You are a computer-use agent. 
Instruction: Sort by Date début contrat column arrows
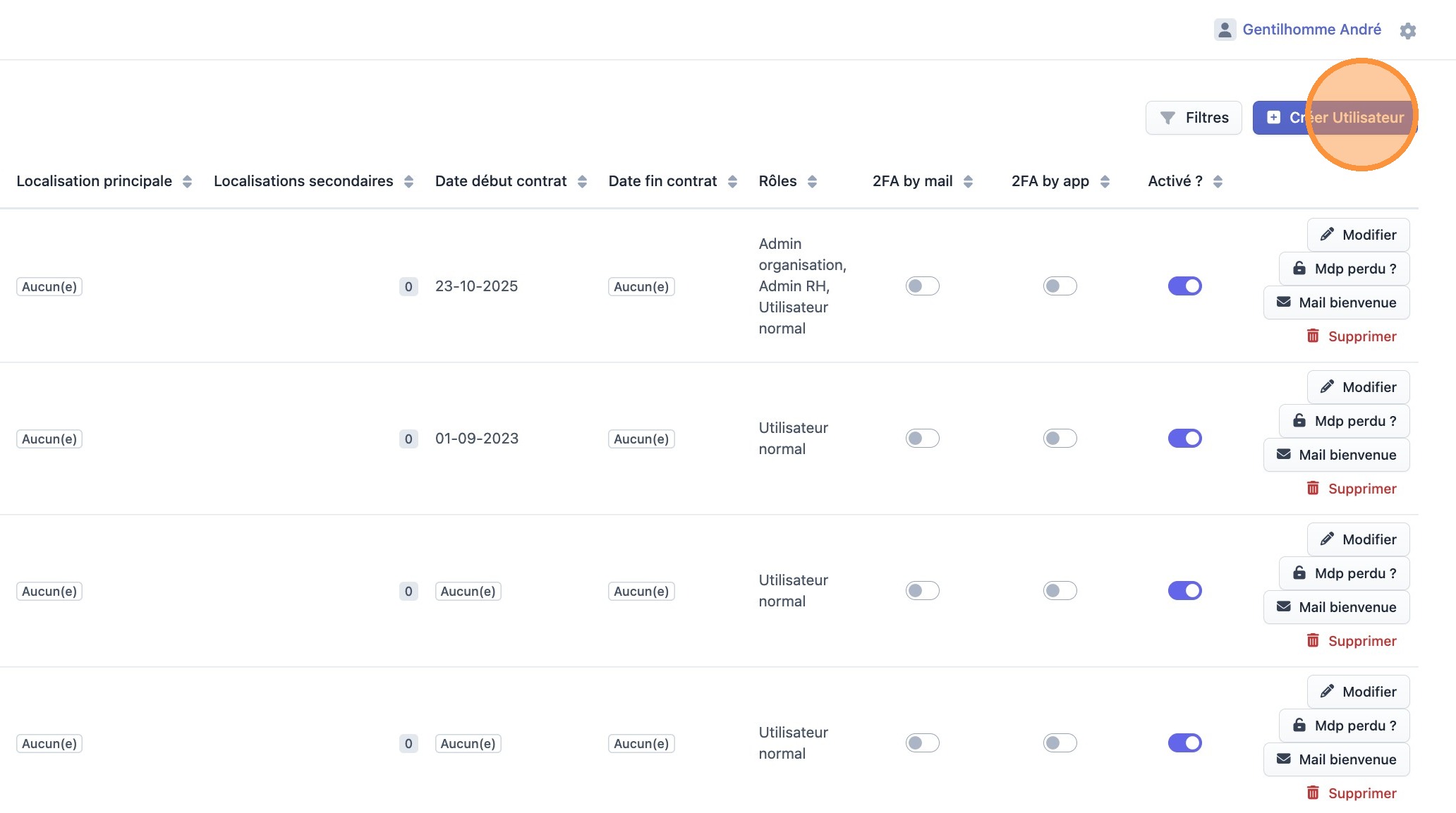582,182
